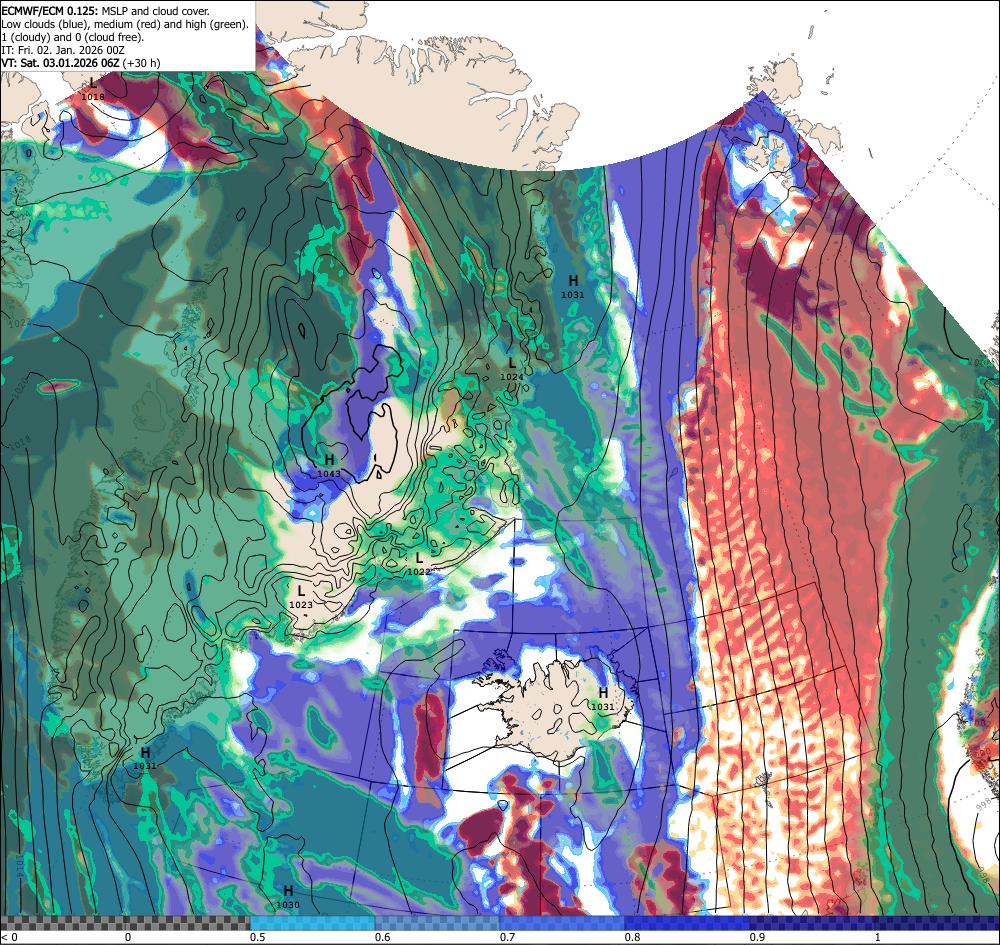Click the '0.6' scale label
Screen dimensions: 1000x945
coord(383,937)
